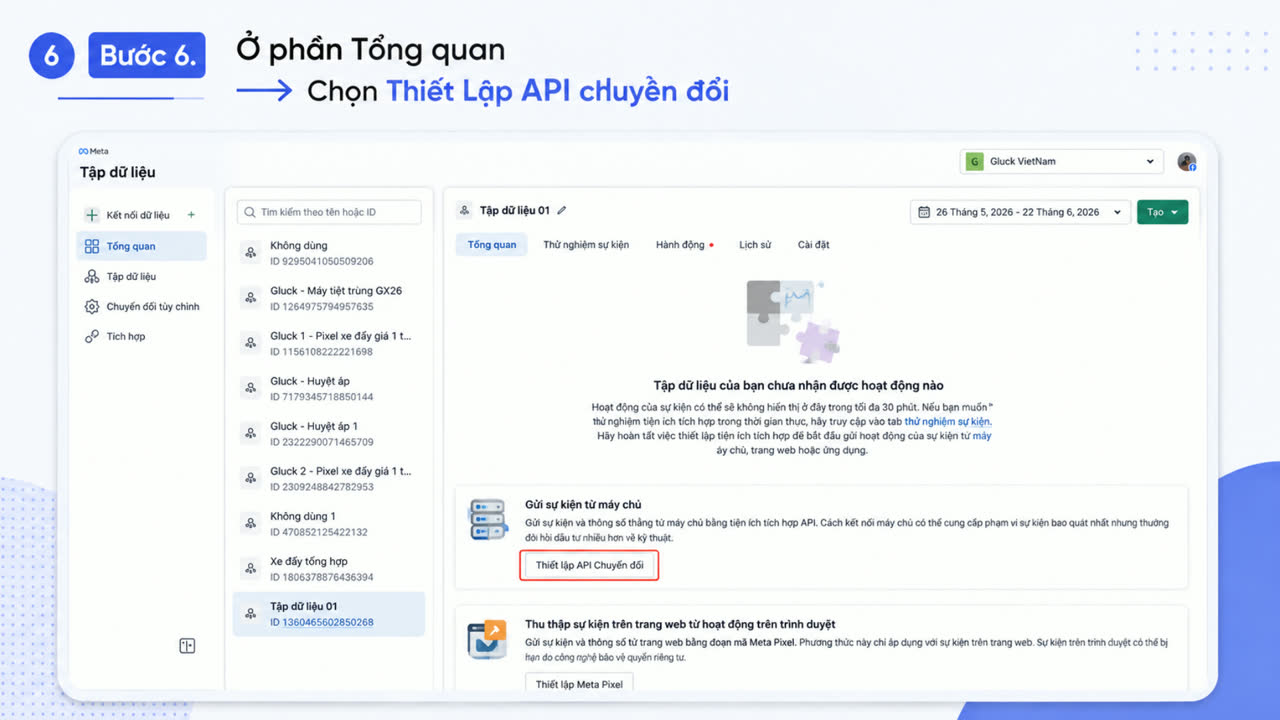Open the green Tạo dropdown button
This screenshot has height=720, width=1280.
pos(1162,212)
